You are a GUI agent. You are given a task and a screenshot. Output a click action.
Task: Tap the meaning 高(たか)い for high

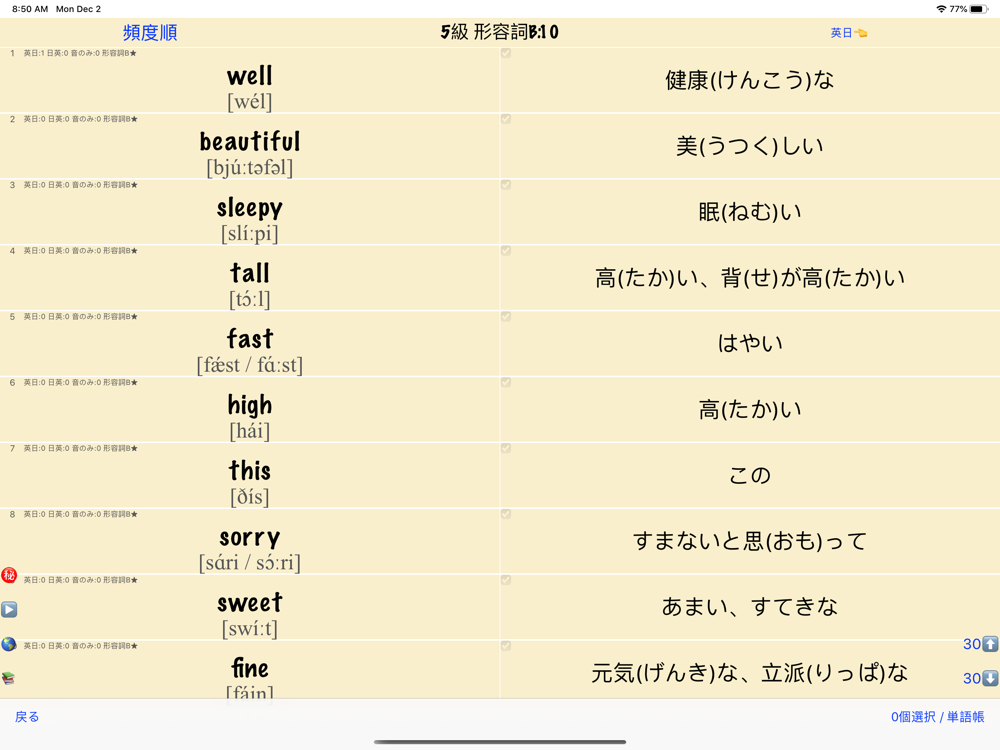click(750, 409)
